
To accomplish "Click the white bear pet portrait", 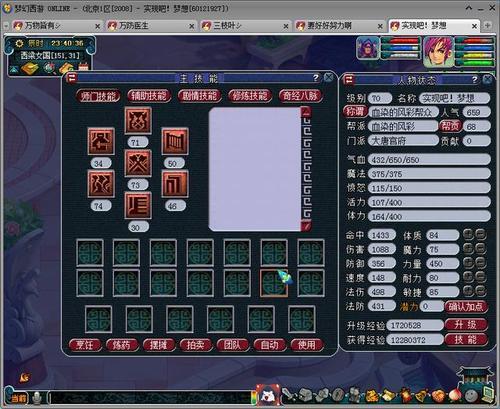I will pyautogui.click(x=269, y=395).
